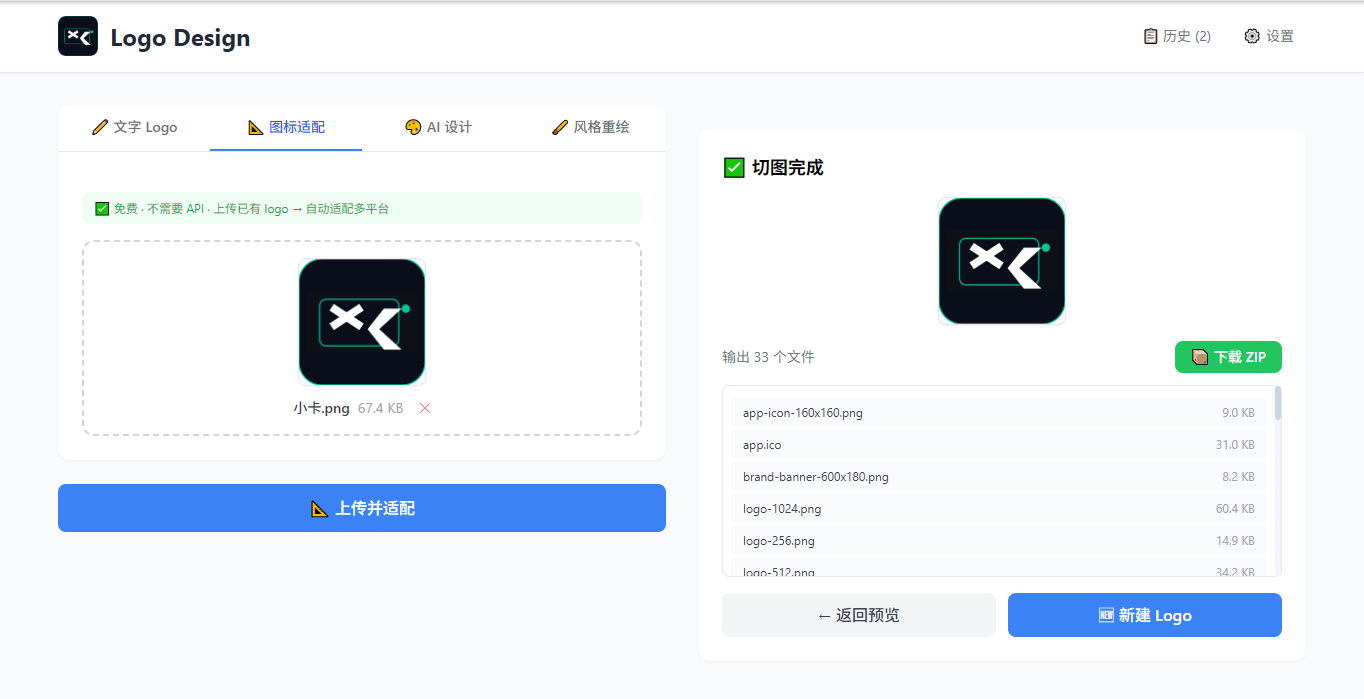Image resolution: width=1364 pixels, height=699 pixels.
Task: Open the 历史 (2) clipboard icon
Action: coord(1151,36)
